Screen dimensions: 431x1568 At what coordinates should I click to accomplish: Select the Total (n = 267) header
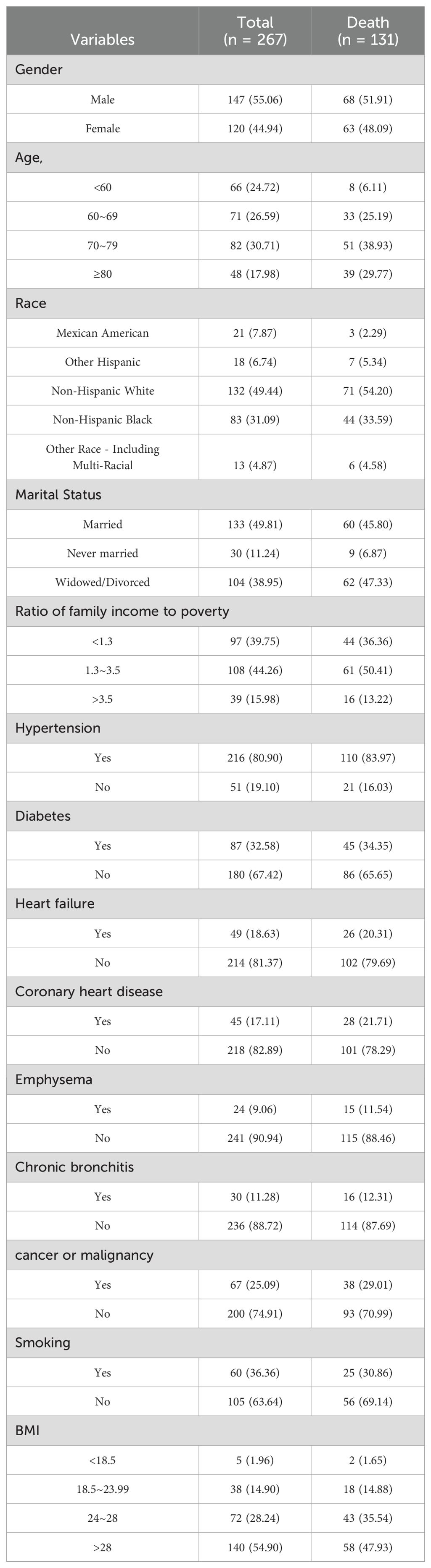(x=255, y=31)
